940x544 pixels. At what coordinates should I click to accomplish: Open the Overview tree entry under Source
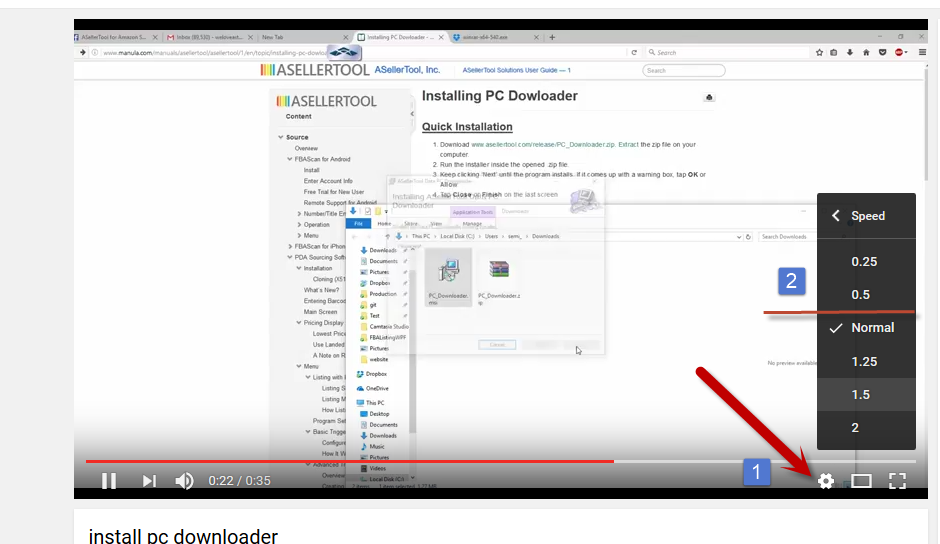(x=306, y=148)
